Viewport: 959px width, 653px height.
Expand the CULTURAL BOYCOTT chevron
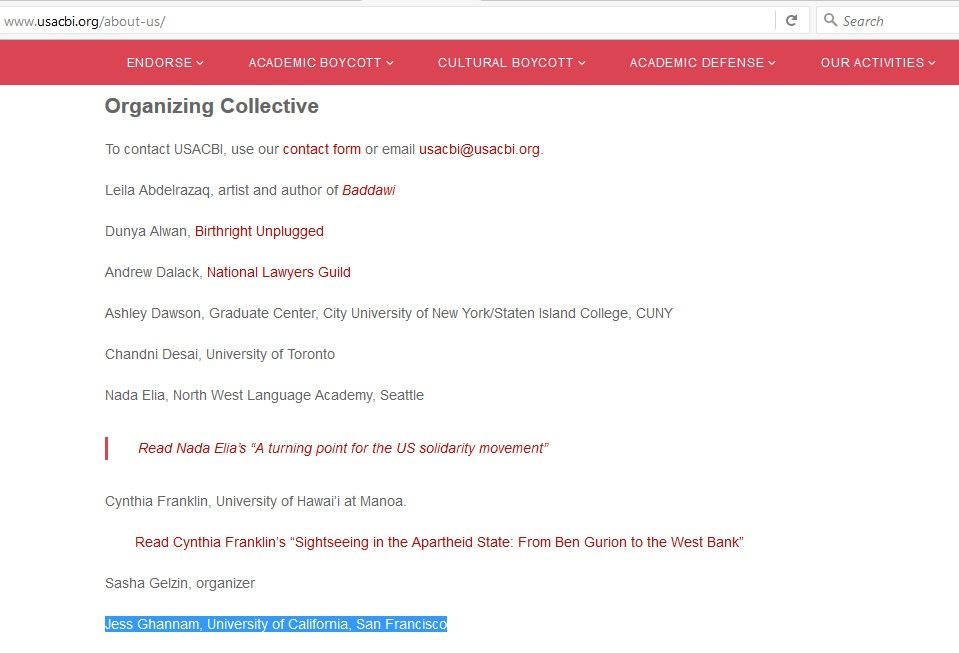[x=582, y=63]
